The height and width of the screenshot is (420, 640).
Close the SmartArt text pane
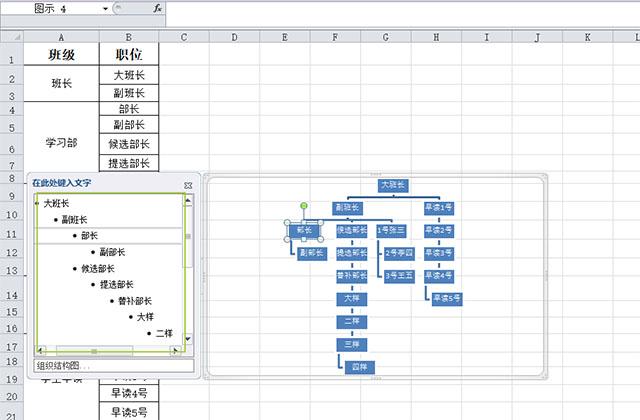click(188, 185)
